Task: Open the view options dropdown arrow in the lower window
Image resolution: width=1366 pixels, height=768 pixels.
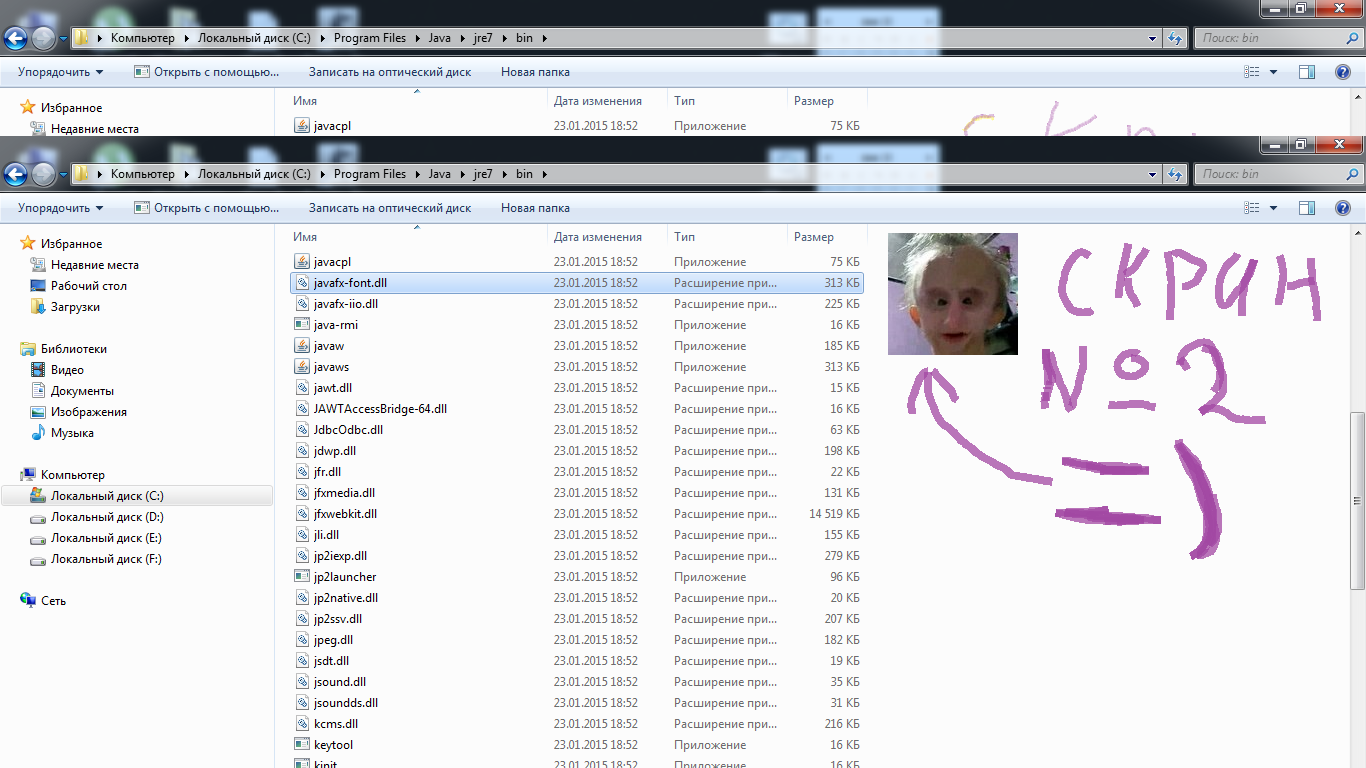Action: pyautogui.click(x=1273, y=208)
